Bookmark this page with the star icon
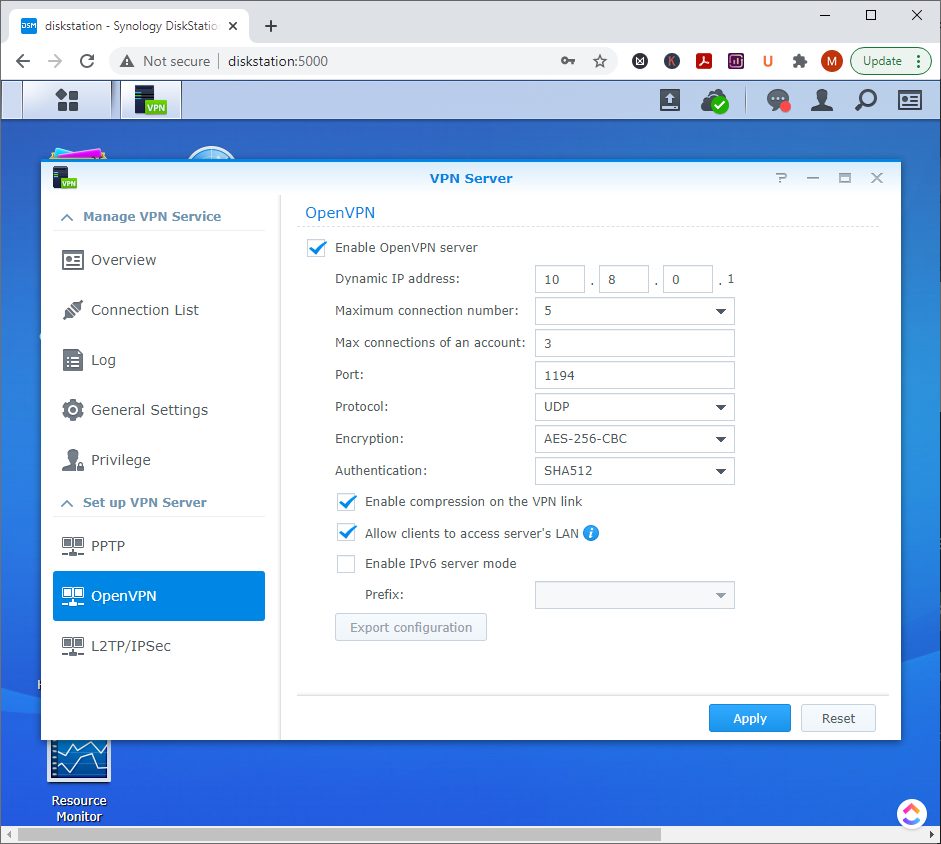941x844 pixels. point(600,61)
